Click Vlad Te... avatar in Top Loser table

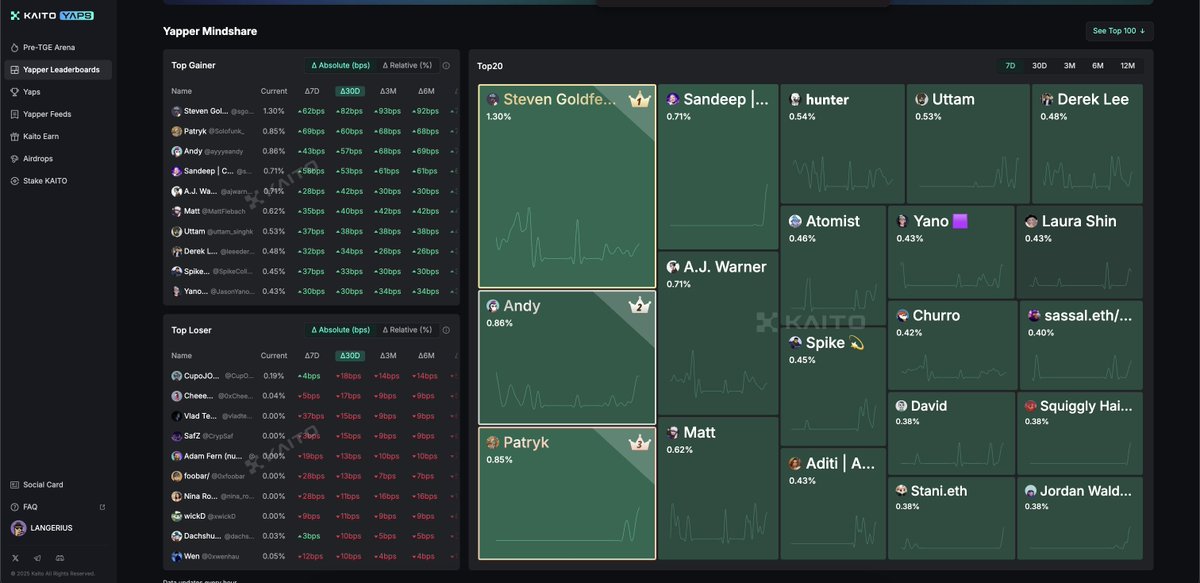tap(177, 416)
